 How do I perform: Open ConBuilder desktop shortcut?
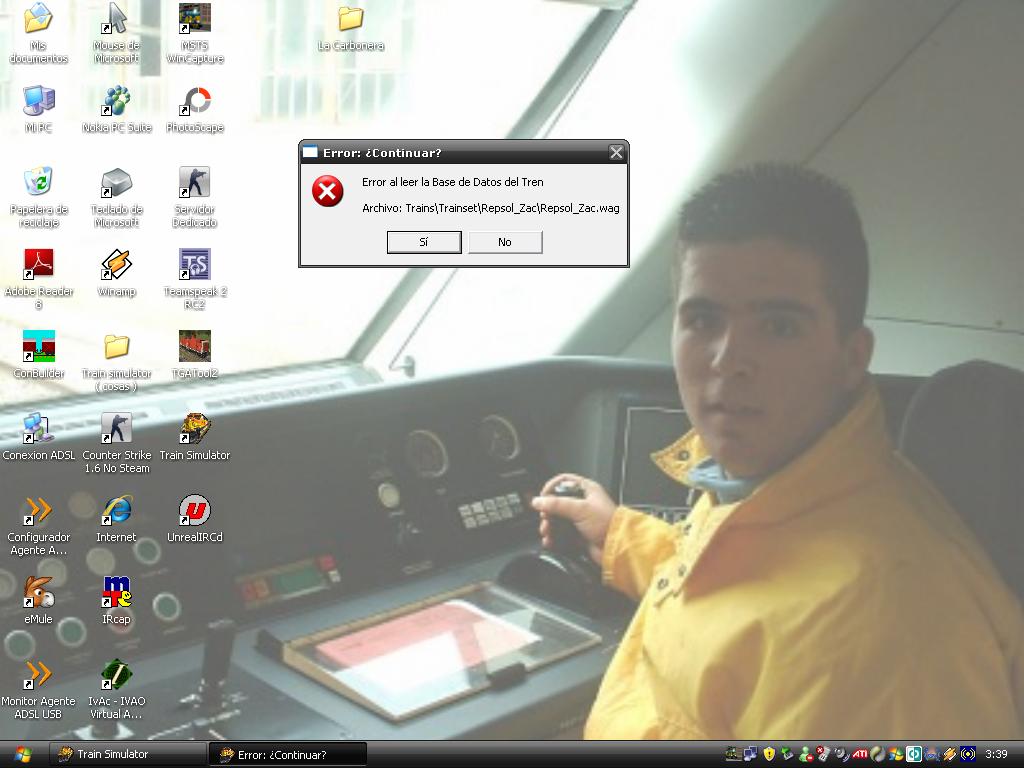[x=38, y=347]
